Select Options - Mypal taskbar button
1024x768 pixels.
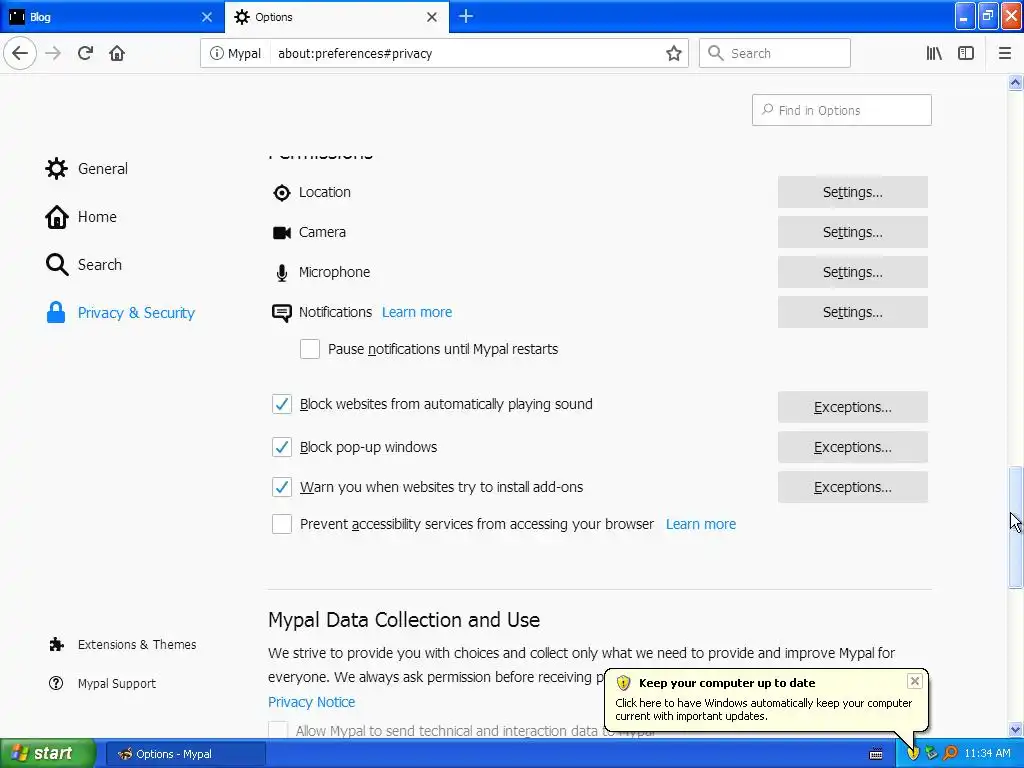[x=185, y=754]
